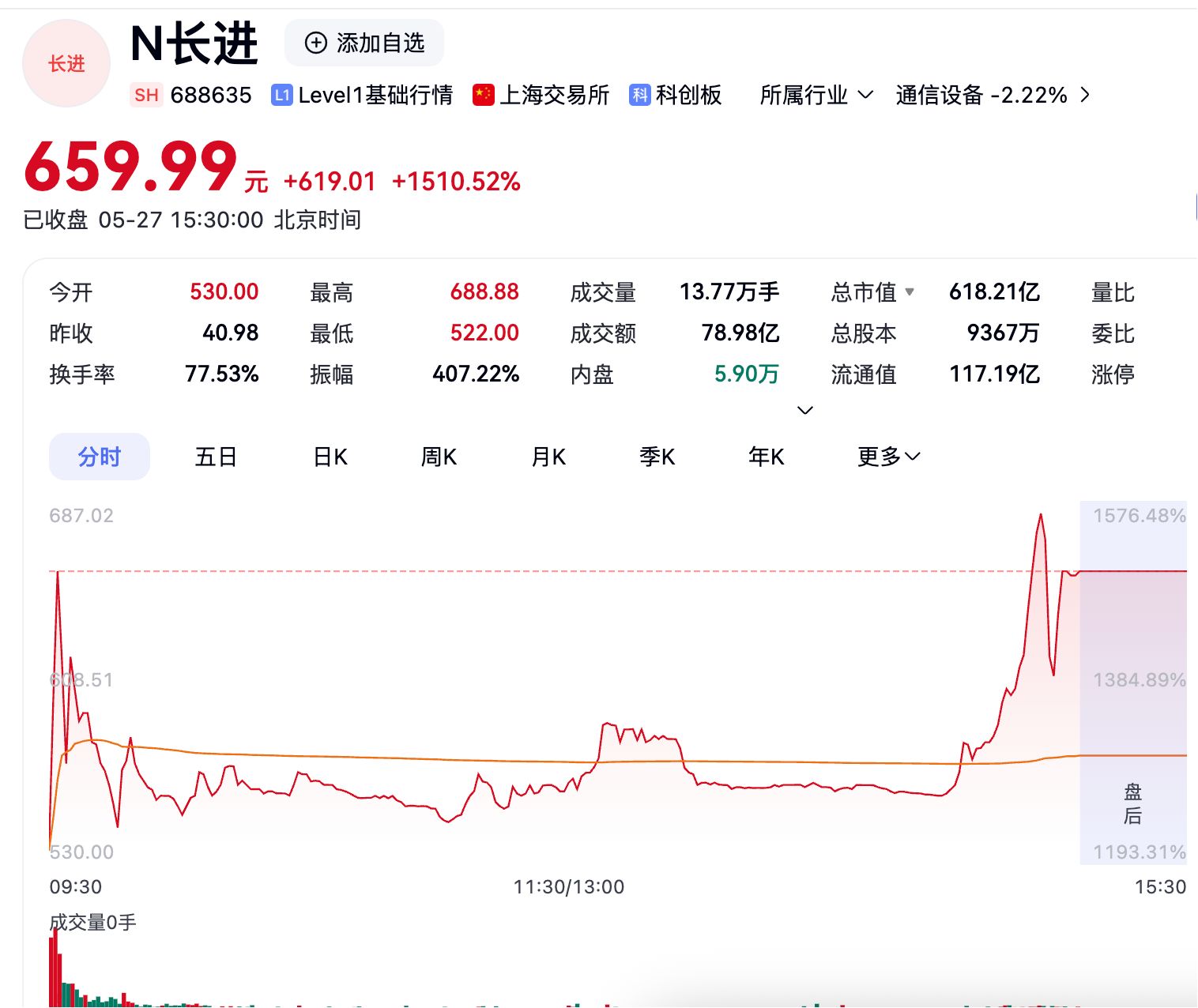This screenshot has width=1198, height=1008.
Task: Click the N长进 stock name heading
Action: pos(194,43)
